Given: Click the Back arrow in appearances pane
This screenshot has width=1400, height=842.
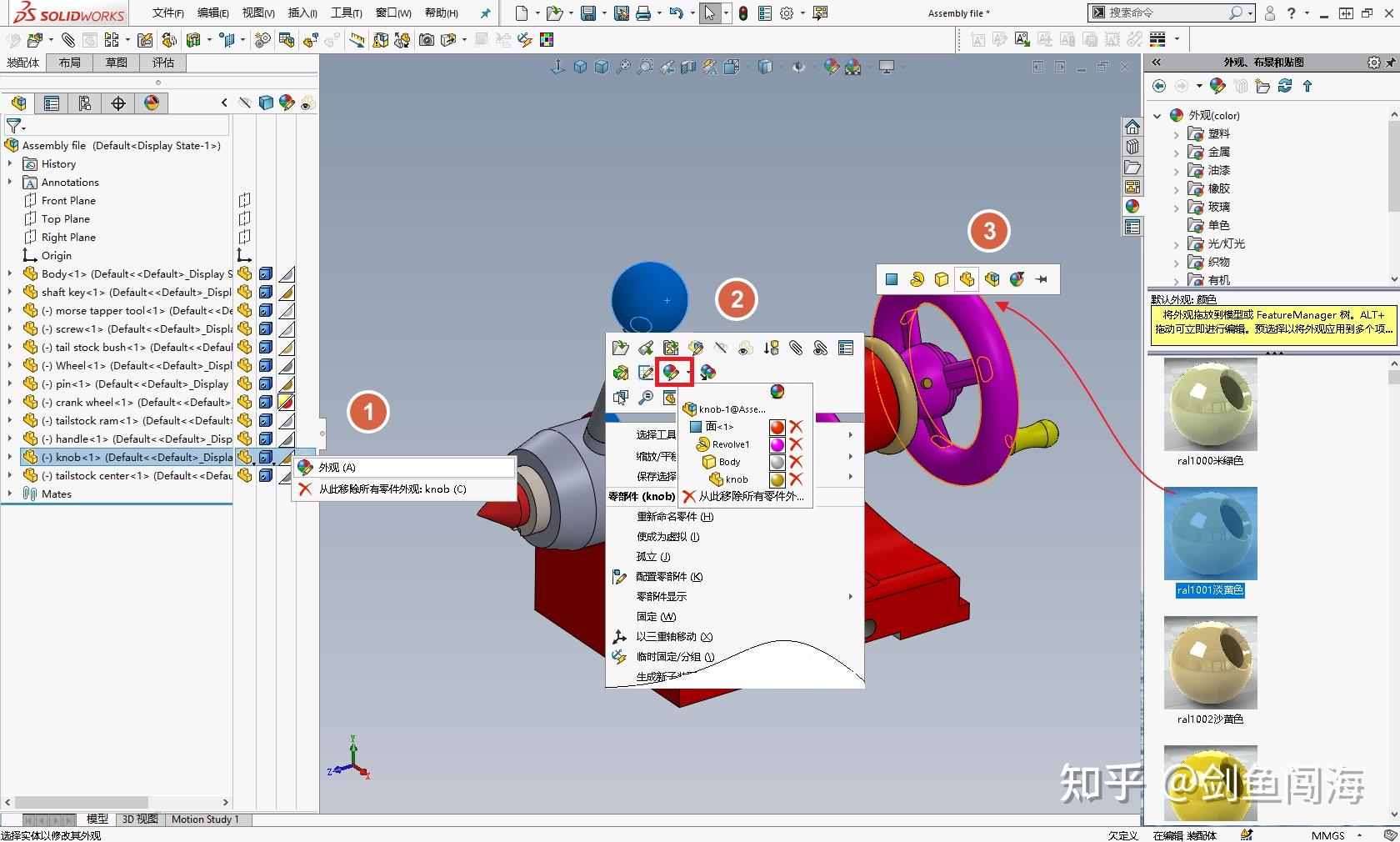Looking at the screenshot, I should 1159,86.
